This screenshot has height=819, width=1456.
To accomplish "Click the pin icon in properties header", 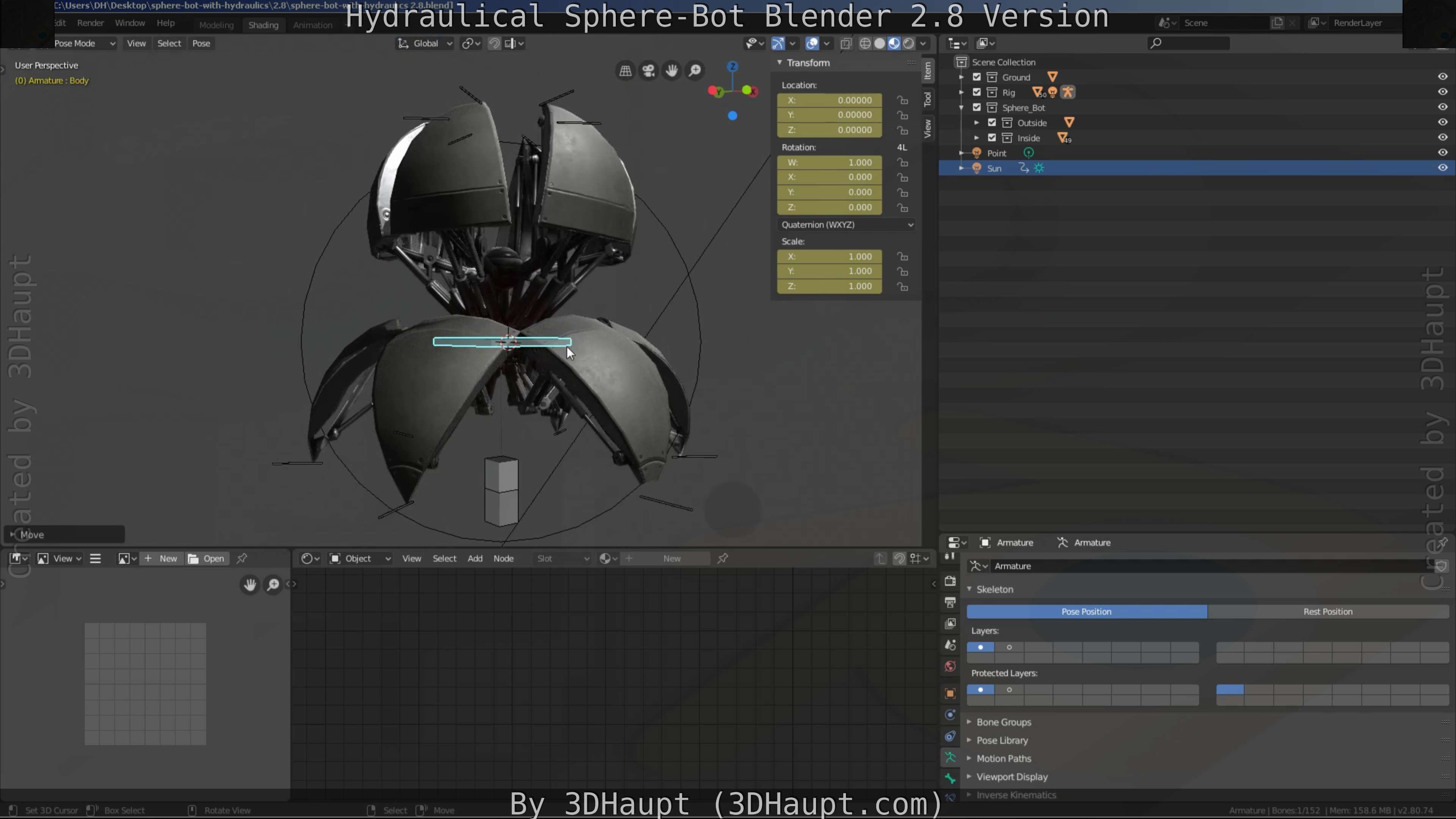I will [x=1442, y=543].
